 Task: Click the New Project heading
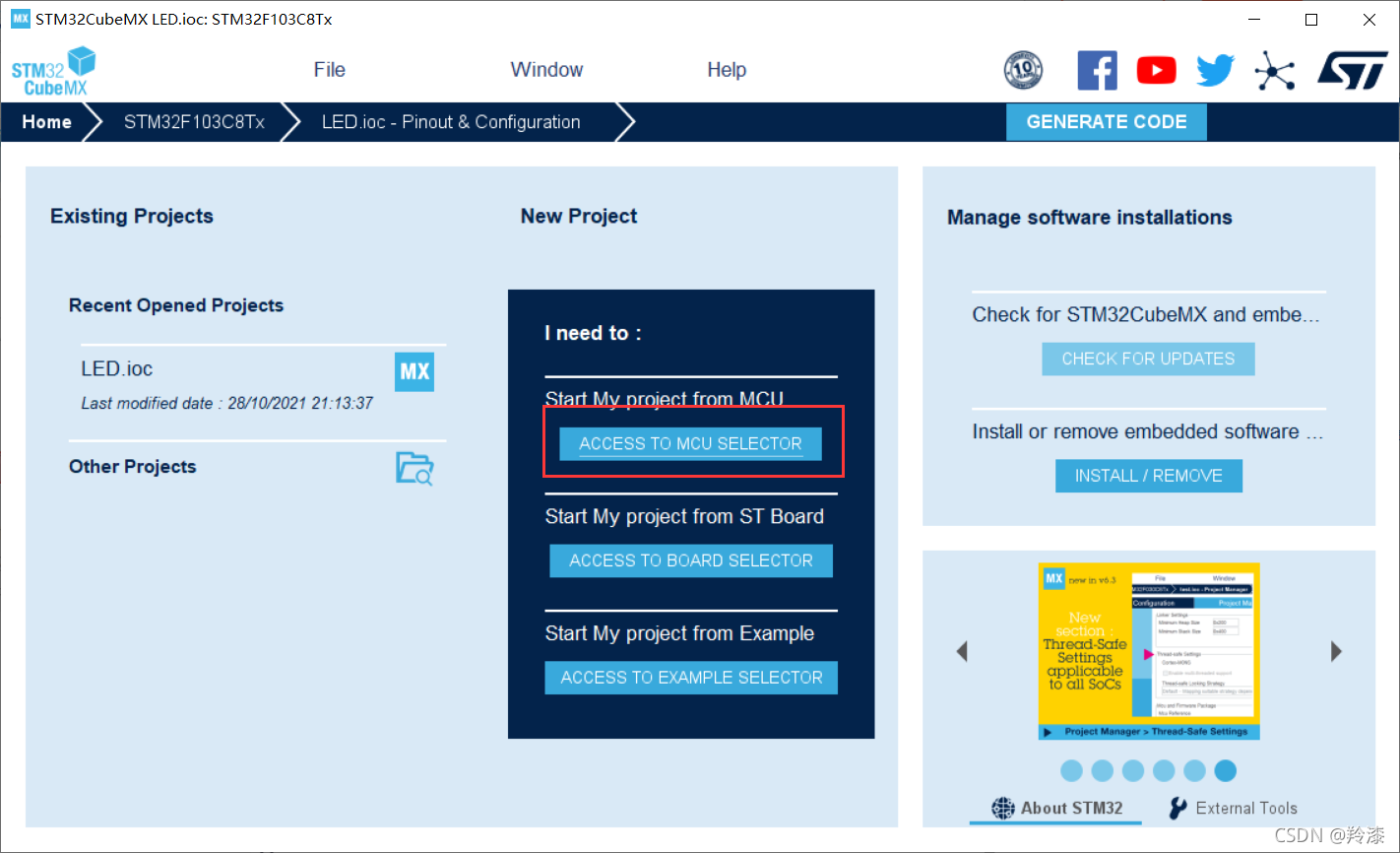[579, 216]
